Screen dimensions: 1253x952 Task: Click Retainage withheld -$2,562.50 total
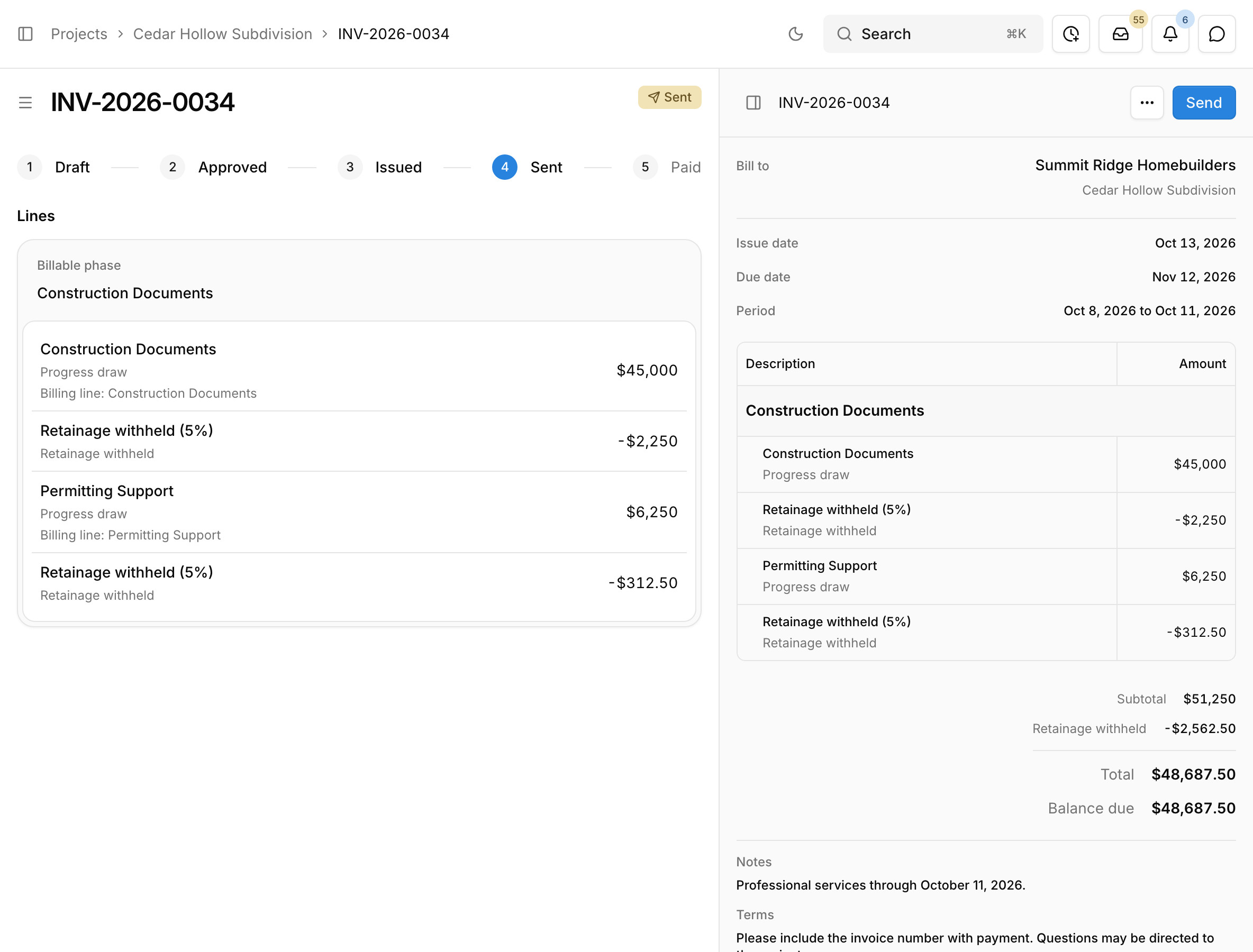point(1200,729)
